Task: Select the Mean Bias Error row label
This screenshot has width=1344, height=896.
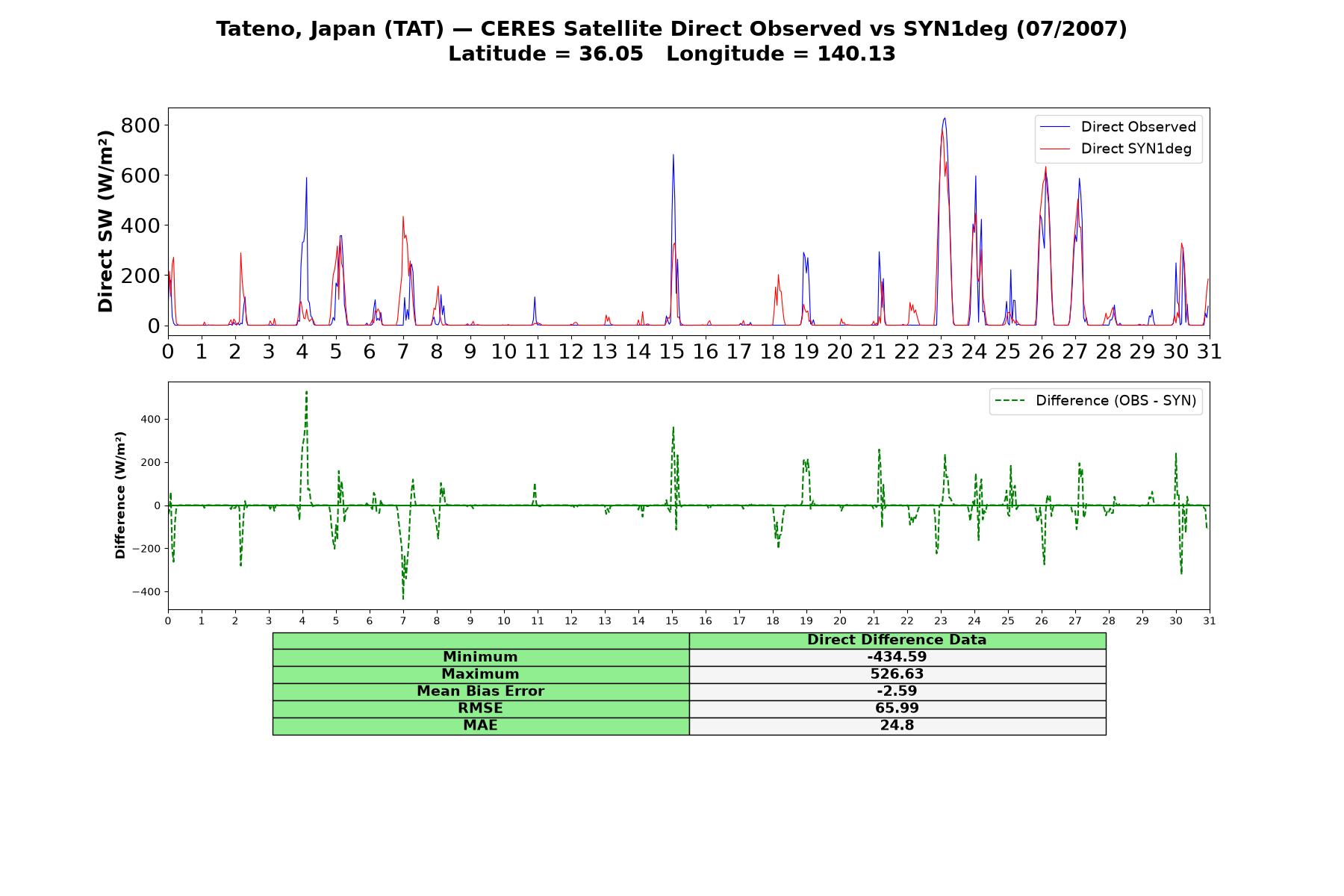Action: click(x=481, y=691)
